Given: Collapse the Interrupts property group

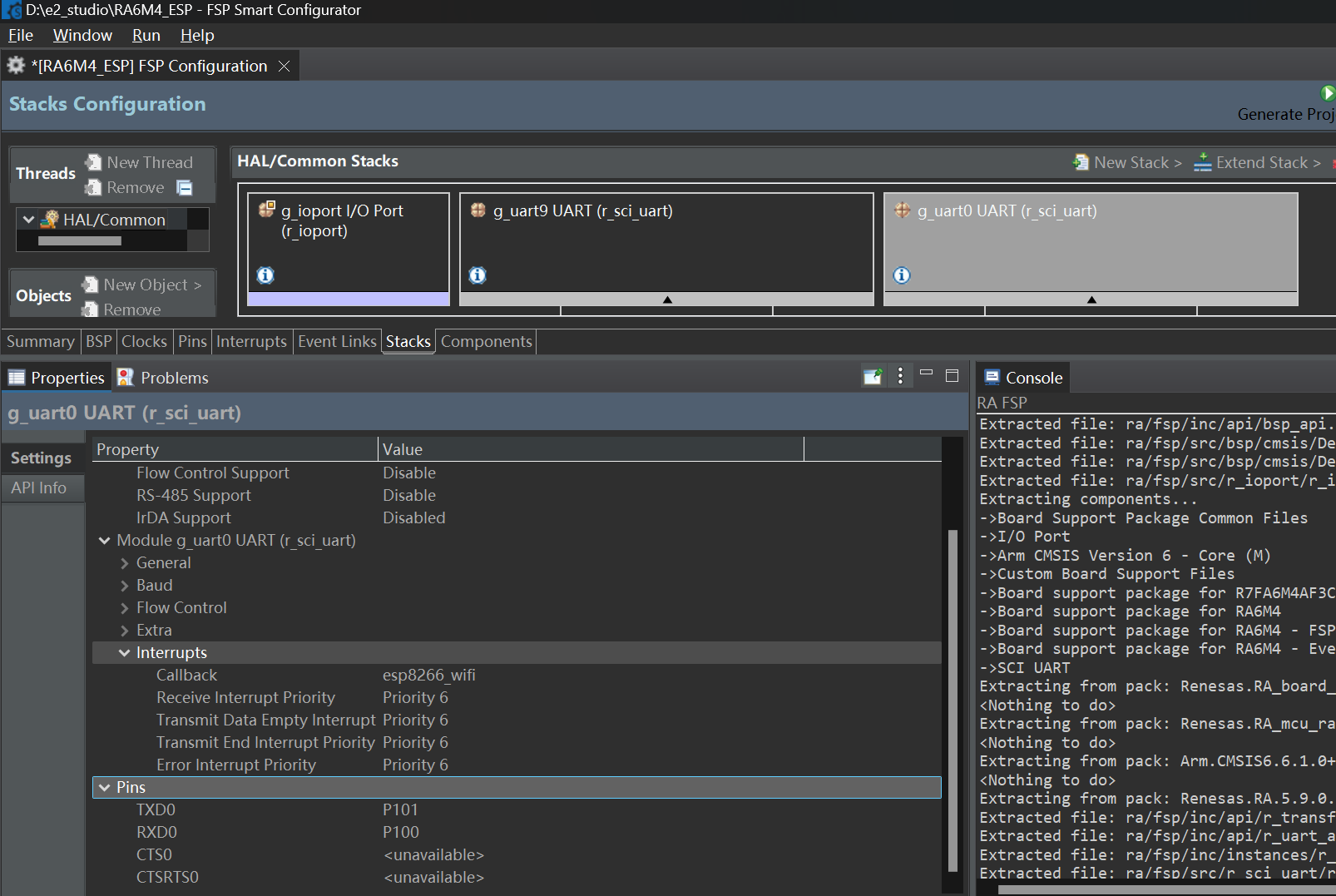Looking at the screenshot, I should point(125,653).
